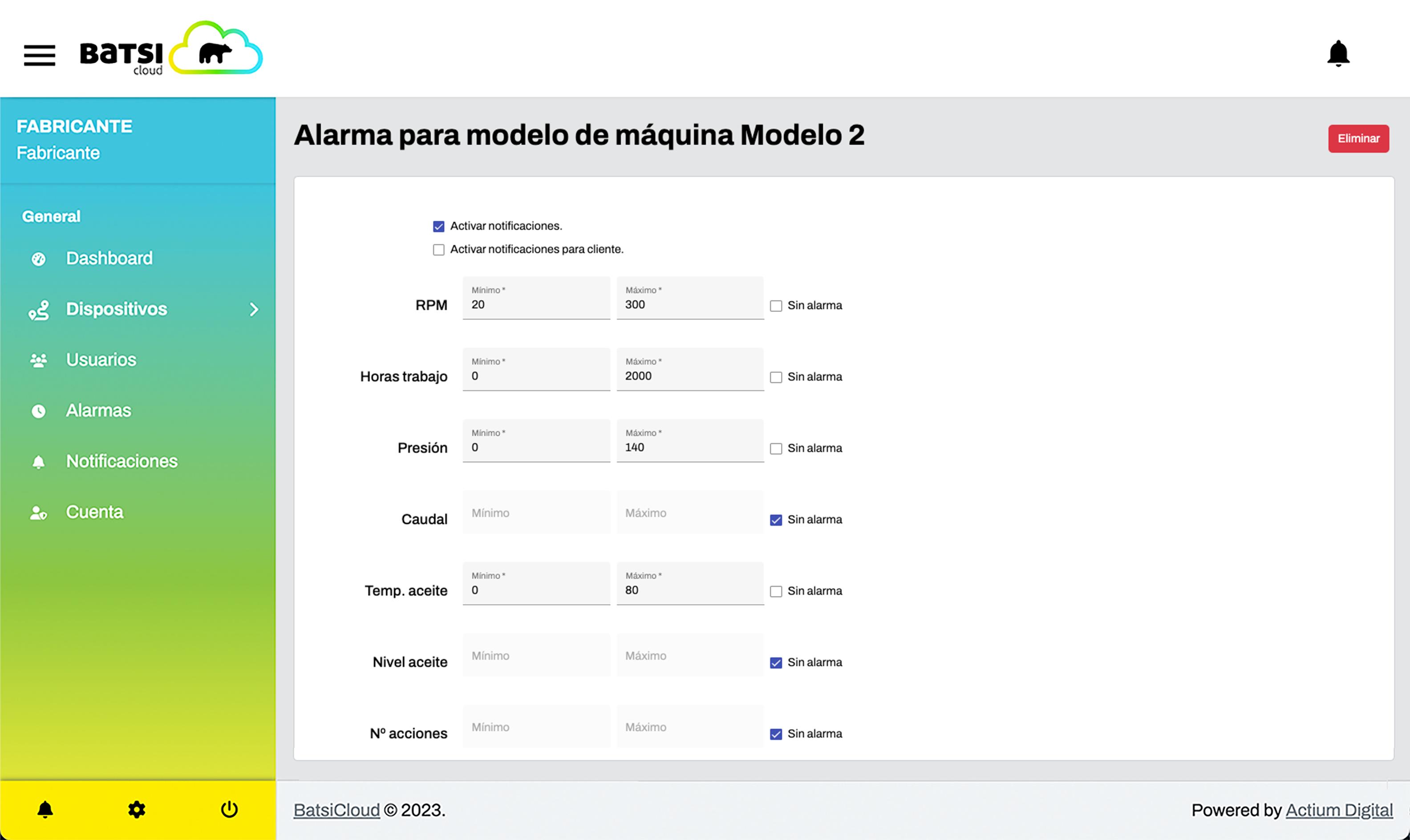Click the power icon in the bottom bar

click(x=229, y=809)
